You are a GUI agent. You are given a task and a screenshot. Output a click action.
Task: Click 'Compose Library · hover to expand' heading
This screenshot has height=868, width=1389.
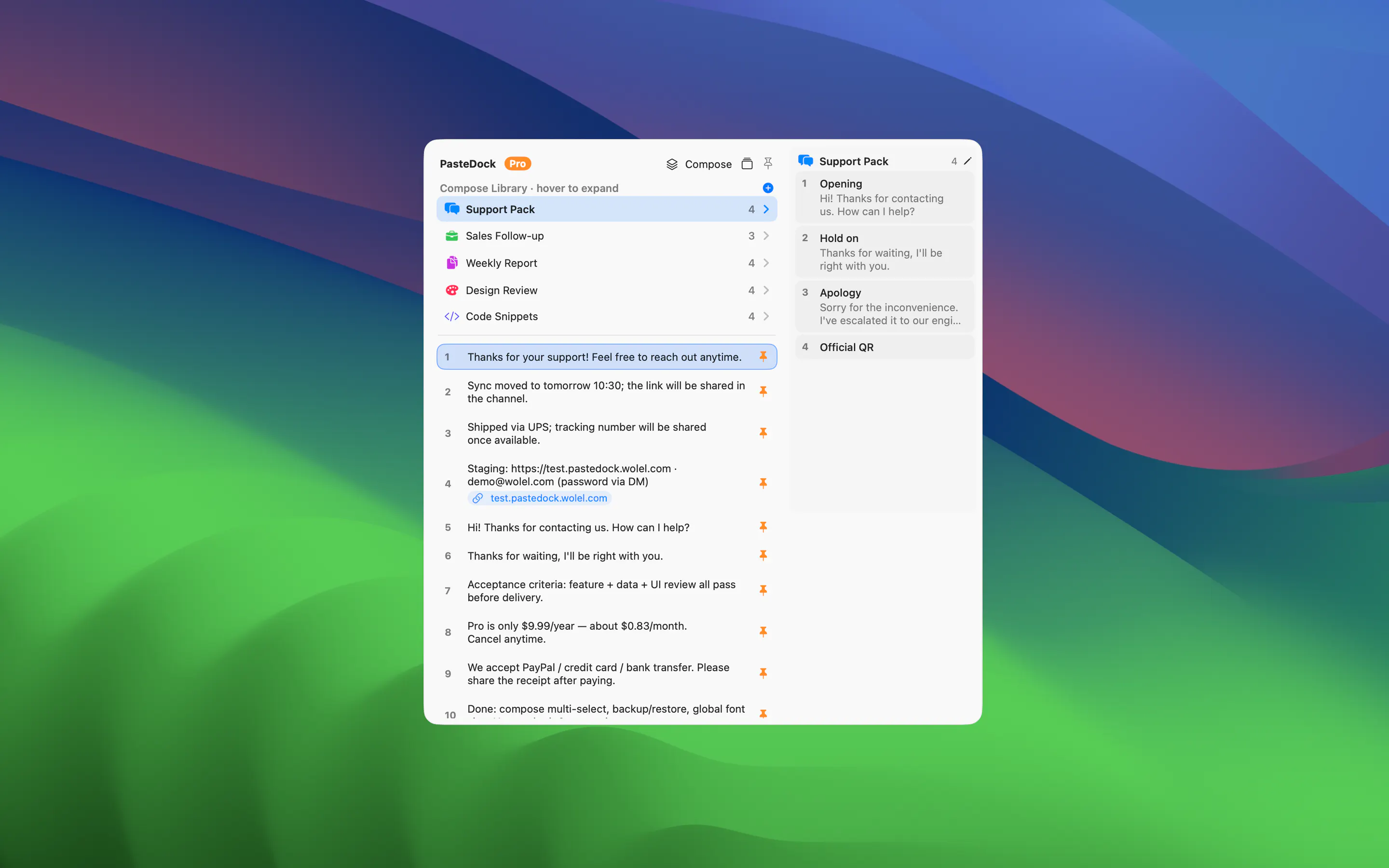point(529,188)
